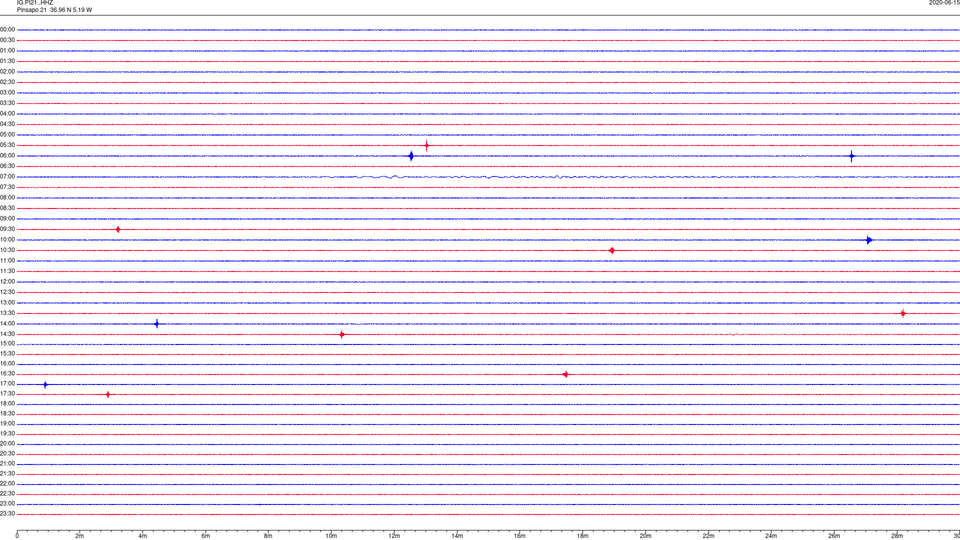960x540 pixels.
Task: Click the '20m' axis tick label
Action: pos(646,536)
